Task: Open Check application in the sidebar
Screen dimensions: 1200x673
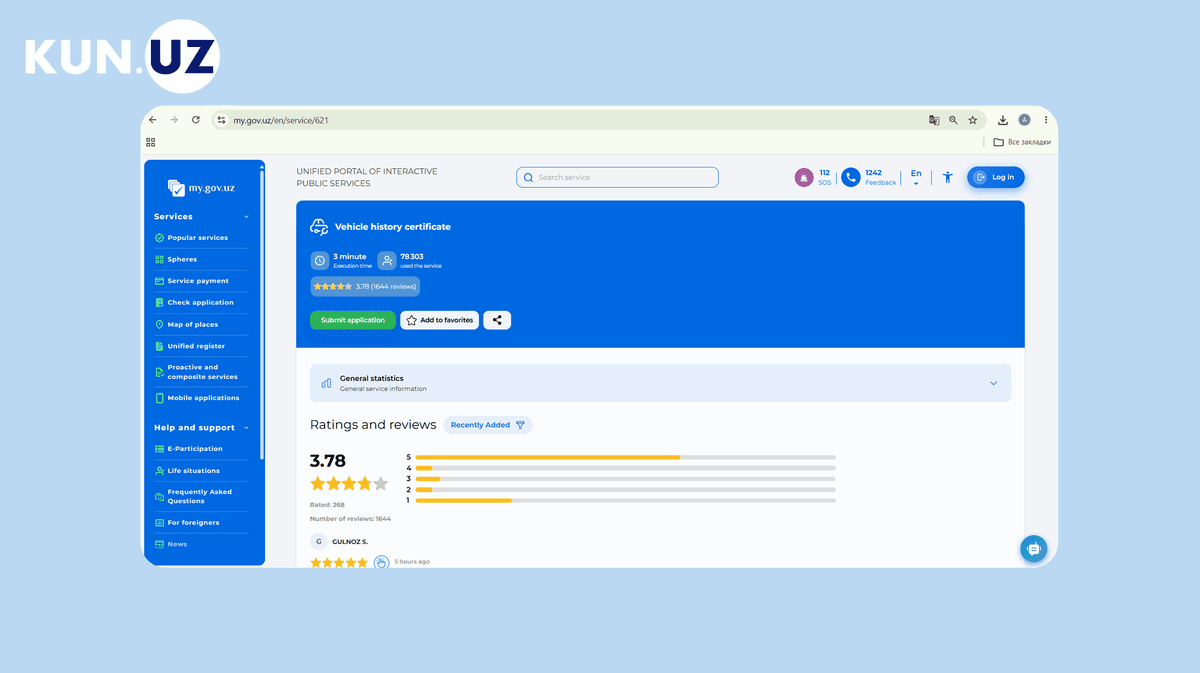Action: [201, 302]
